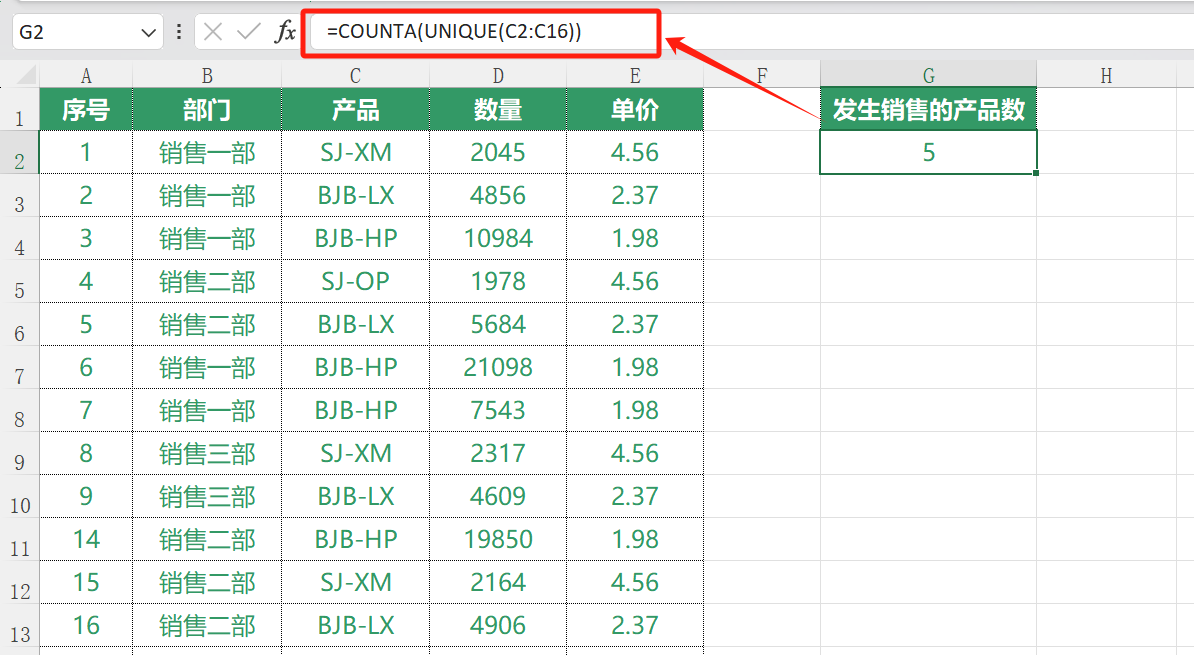The width and height of the screenshot is (1194, 655).
Task: Select BJB-HP cell in row with 19850
Action: point(356,539)
